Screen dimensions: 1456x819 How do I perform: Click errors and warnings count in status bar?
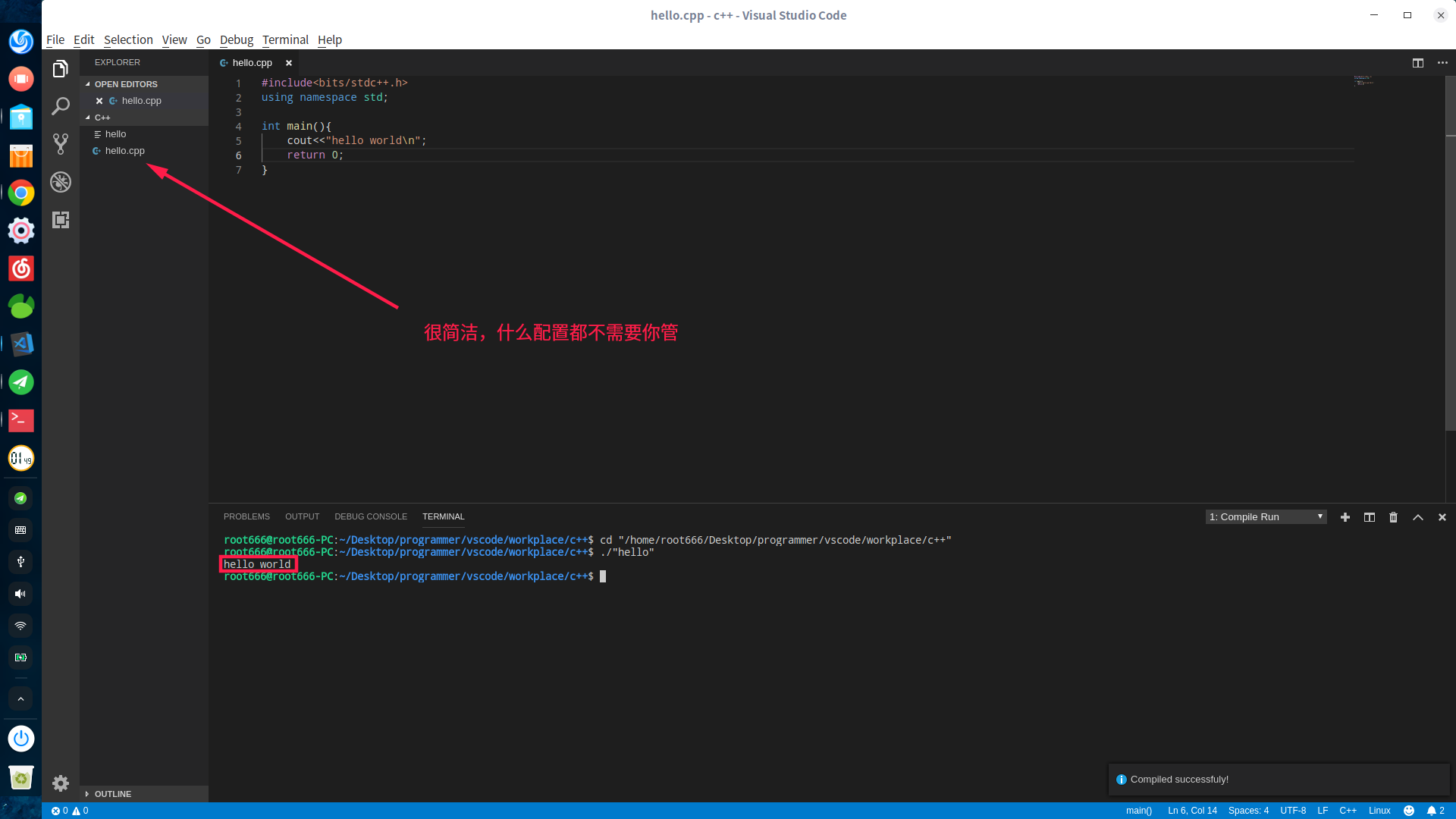pyautogui.click(x=70, y=811)
